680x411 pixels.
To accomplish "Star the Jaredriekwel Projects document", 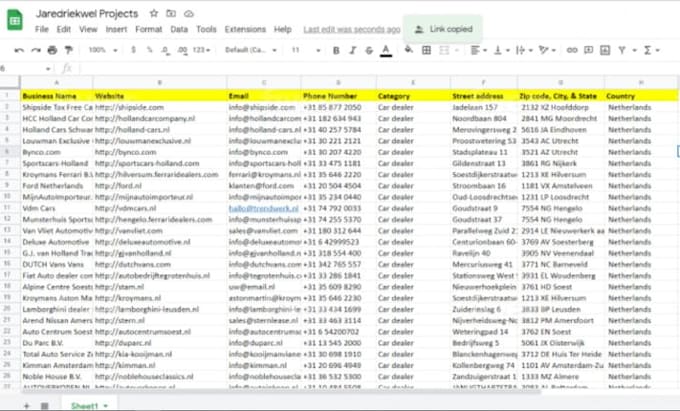I will (154, 13).
